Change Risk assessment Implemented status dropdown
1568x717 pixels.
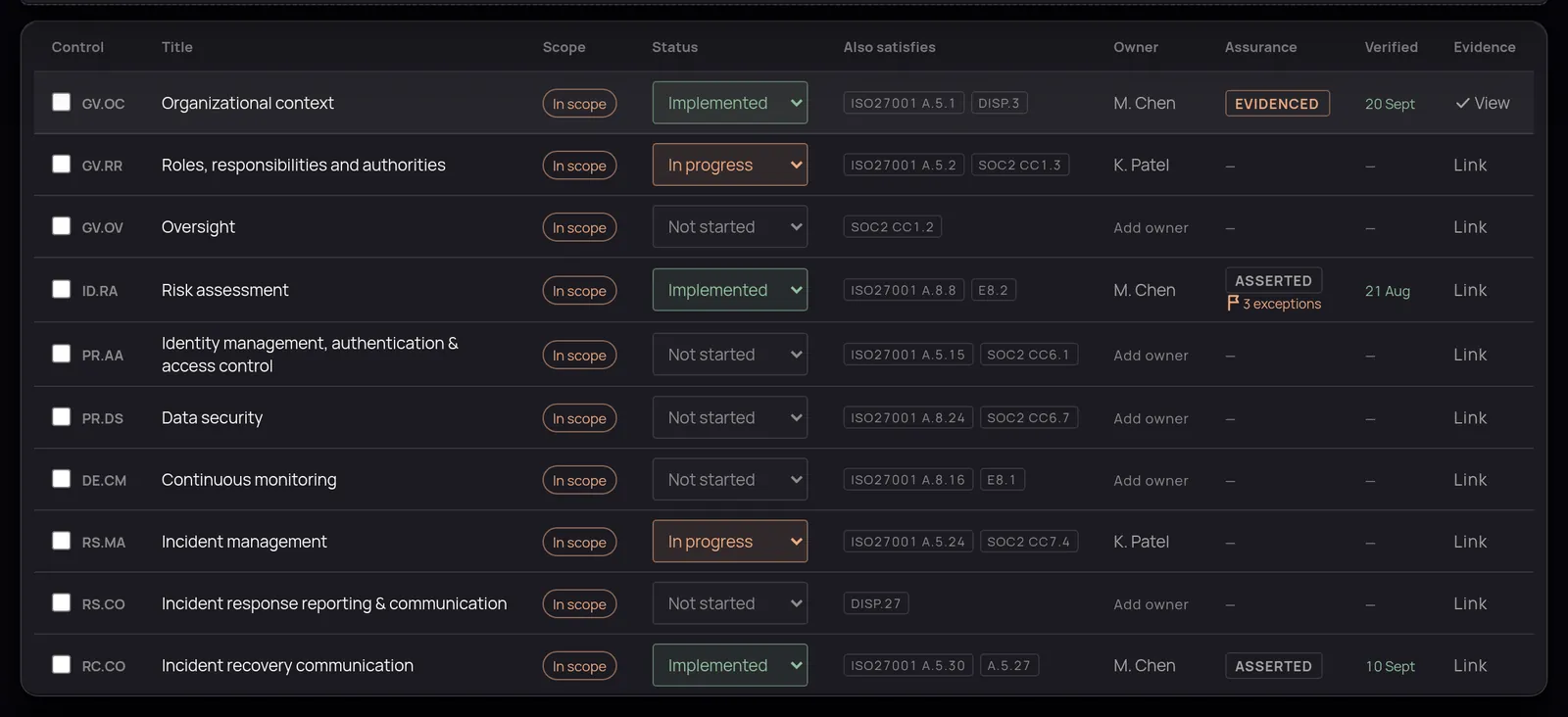[730, 290]
